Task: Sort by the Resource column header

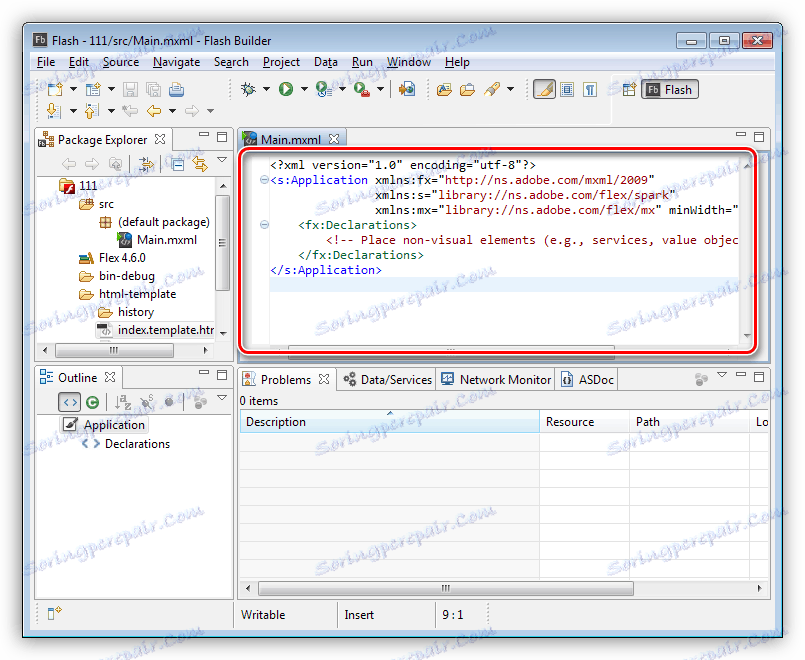Action: [585, 422]
